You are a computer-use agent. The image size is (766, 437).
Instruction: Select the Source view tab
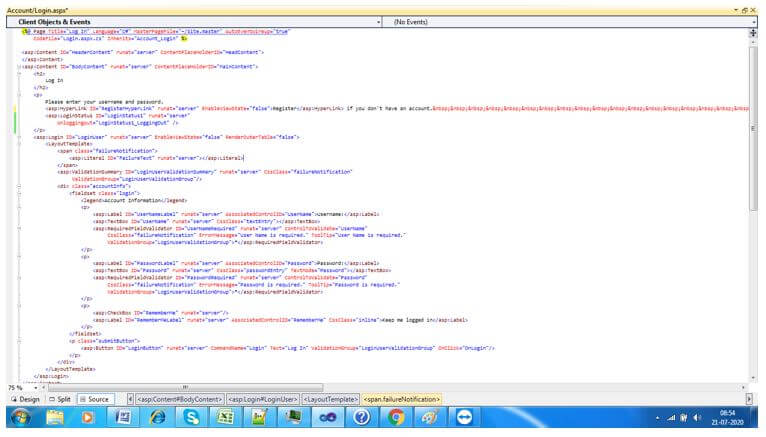[95, 399]
